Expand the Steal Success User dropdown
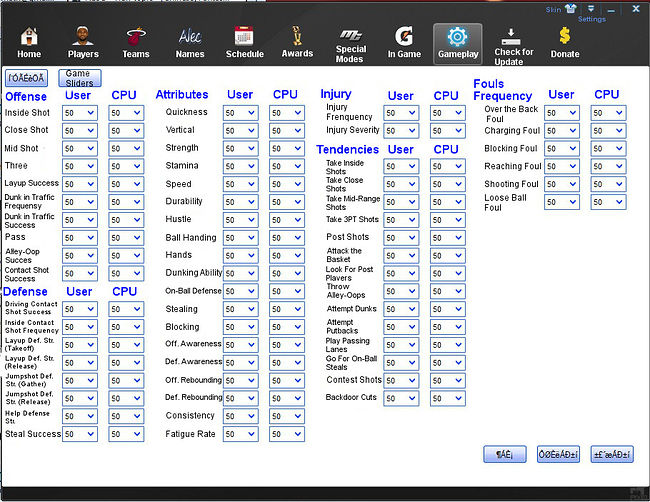The image size is (650, 502). point(80,435)
